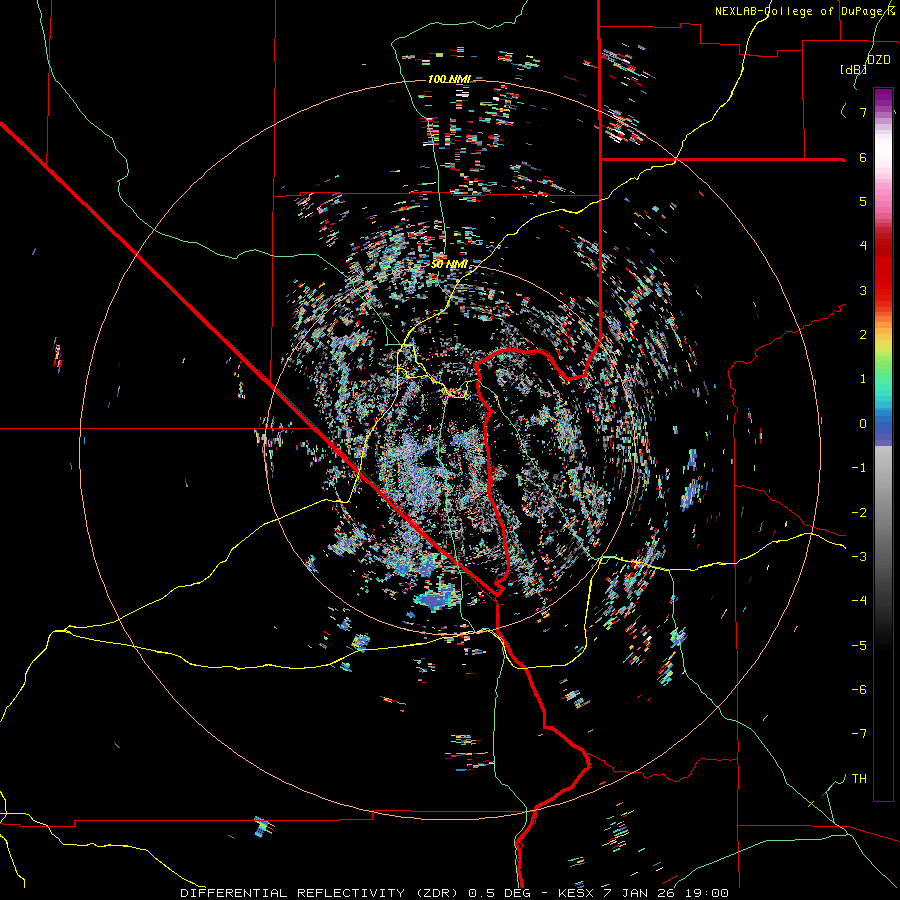Click the 4 value on the color scale
The image size is (900, 900).
coord(863,246)
